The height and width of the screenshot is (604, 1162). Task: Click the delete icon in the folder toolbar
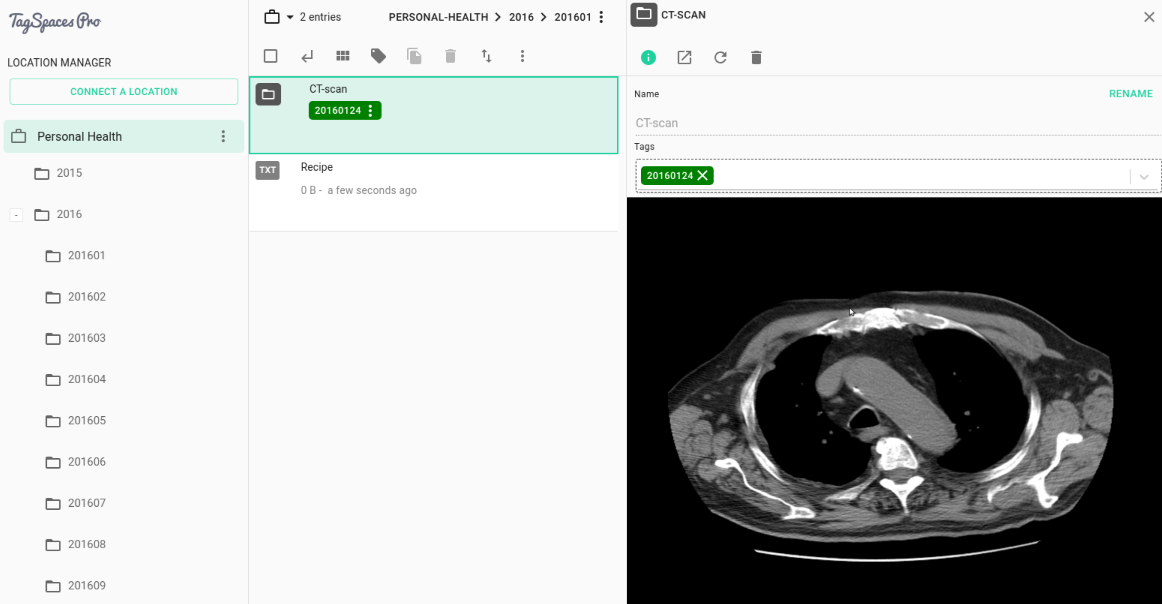pyautogui.click(x=450, y=56)
